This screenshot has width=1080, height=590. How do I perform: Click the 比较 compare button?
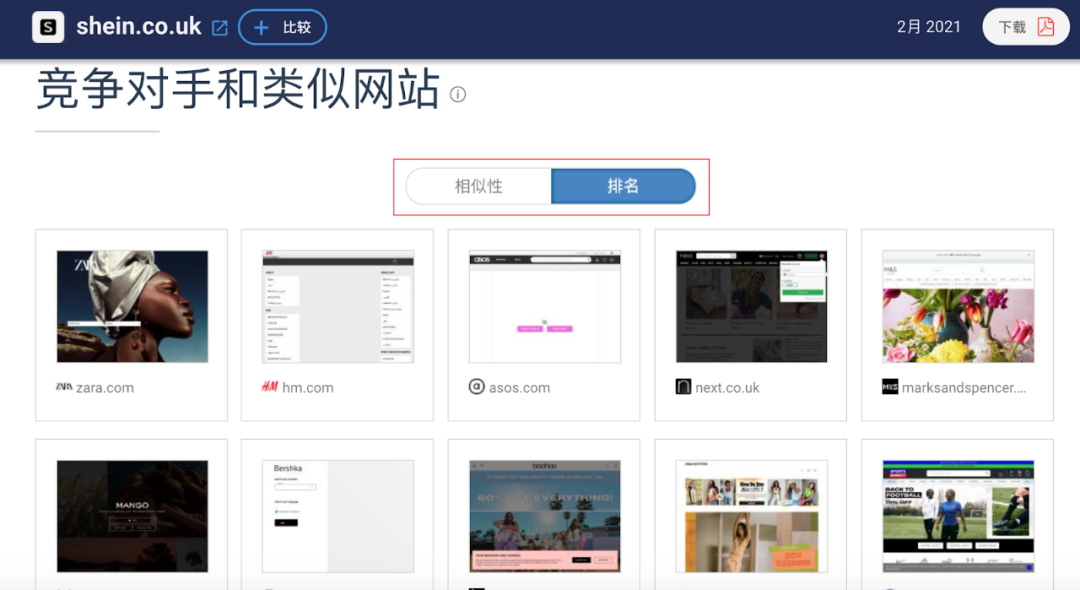click(282, 28)
